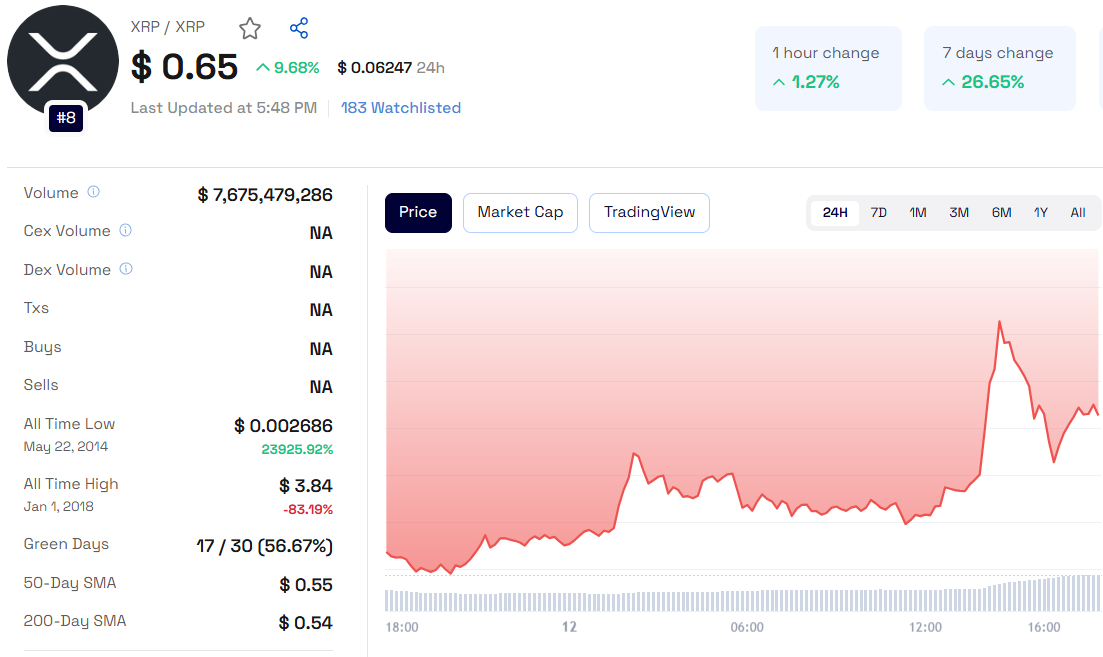Click the All Time Low $ 0.002686
Viewport: 1103px width, 657px height.
pyautogui.click(x=283, y=426)
